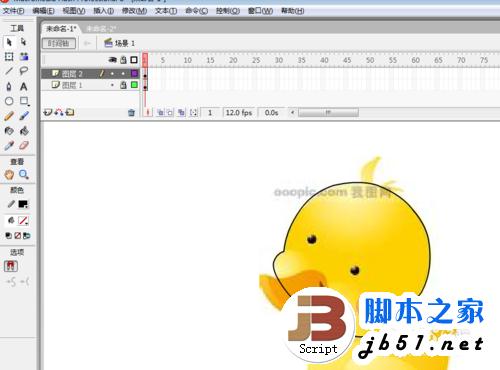Select the Text tool (A)
Image resolution: width=500 pixels, height=370 pixels.
24,86
